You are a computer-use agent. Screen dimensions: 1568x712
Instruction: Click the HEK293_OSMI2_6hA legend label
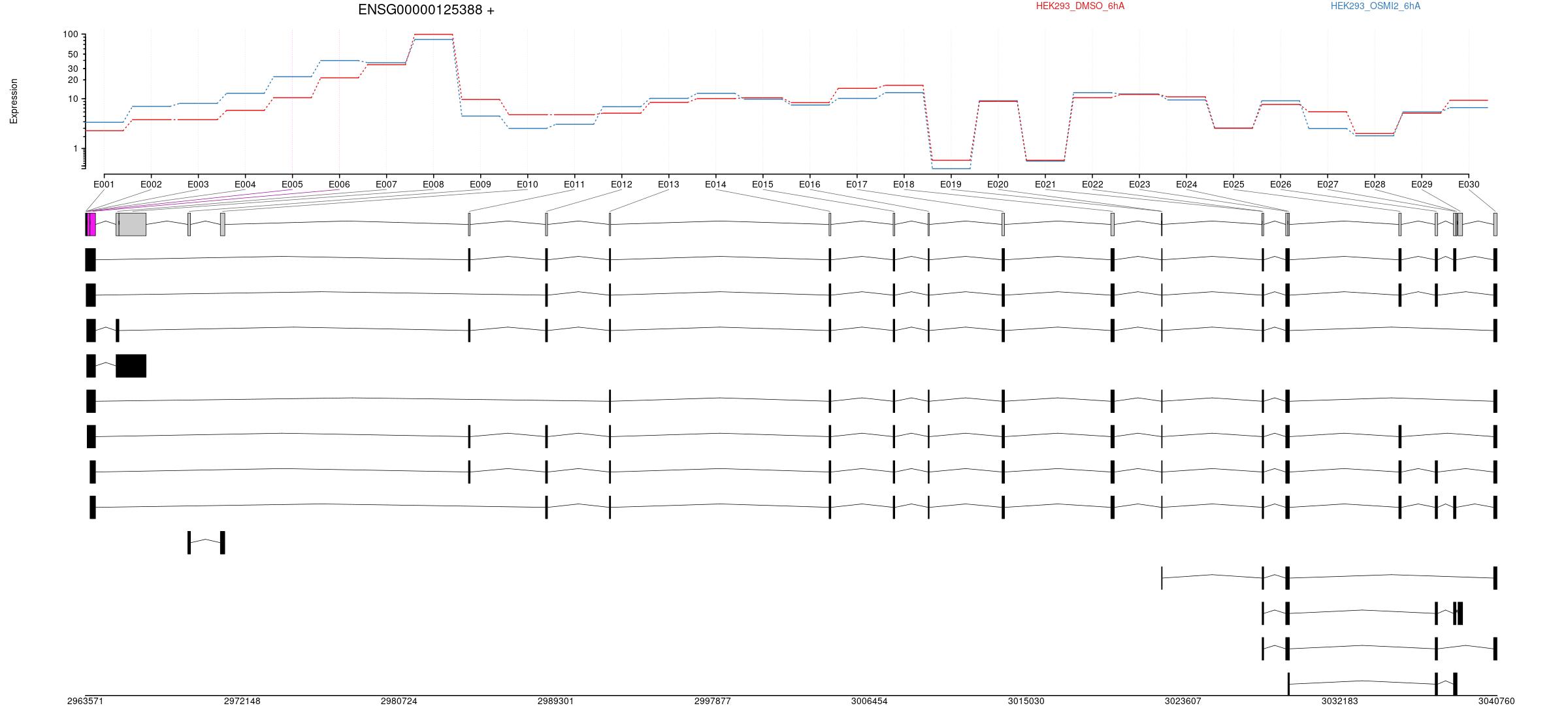[x=1375, y=6]
